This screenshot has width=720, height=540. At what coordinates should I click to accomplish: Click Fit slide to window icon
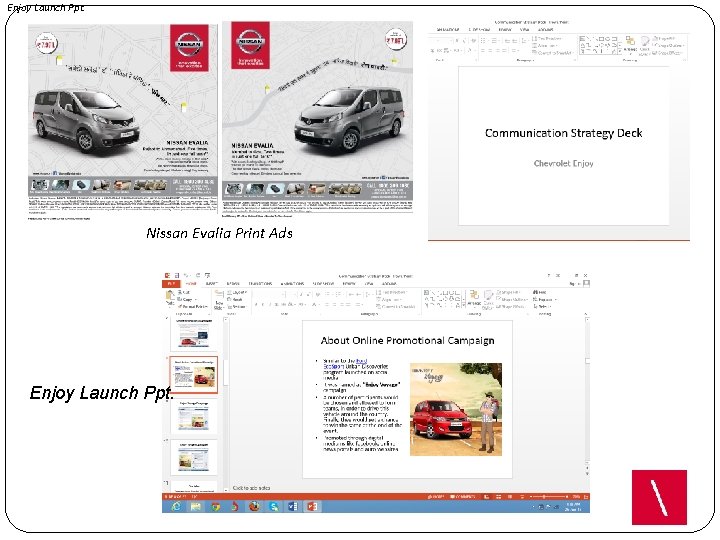click(586, 497)
